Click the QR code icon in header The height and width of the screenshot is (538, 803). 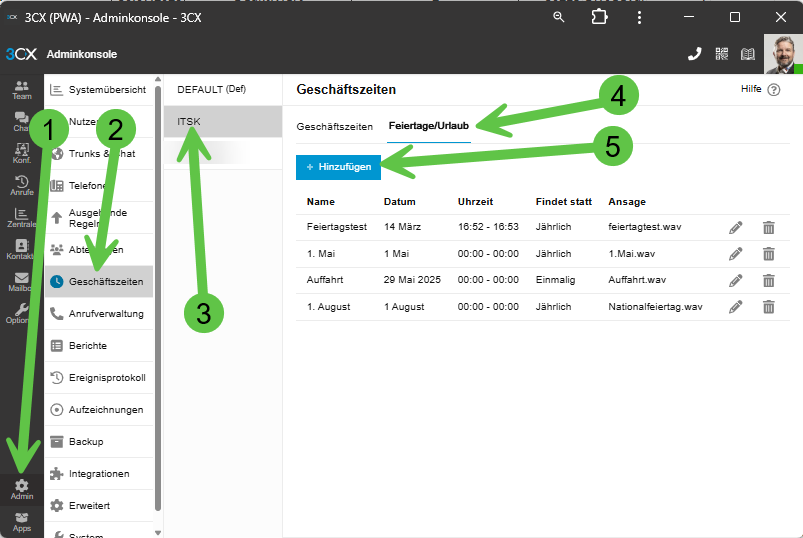(722, 54)
